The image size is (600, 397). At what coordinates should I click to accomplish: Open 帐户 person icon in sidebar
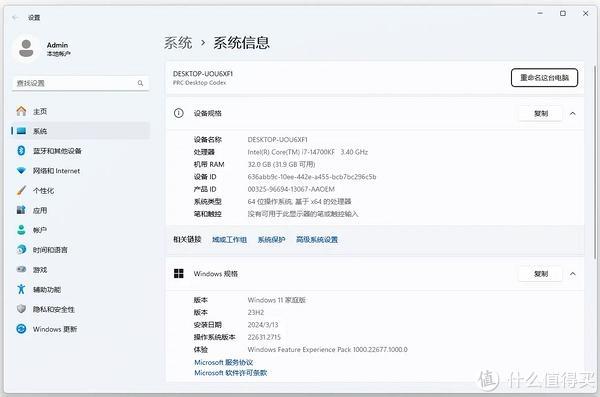pos(21,230)
